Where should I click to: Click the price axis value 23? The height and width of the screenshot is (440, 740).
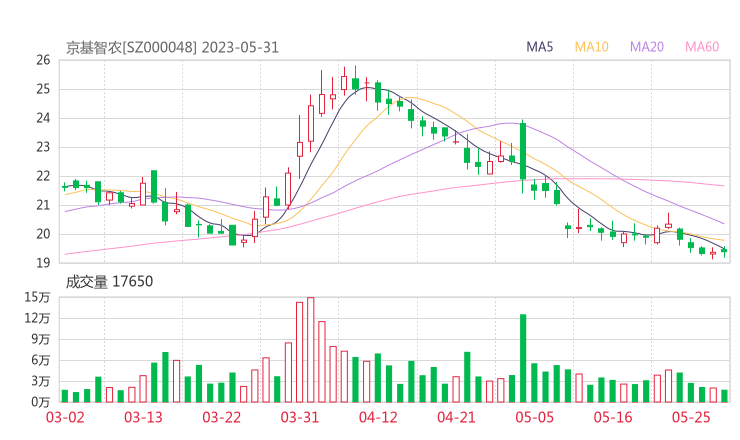pyautogui.click(x=43, y=147)
